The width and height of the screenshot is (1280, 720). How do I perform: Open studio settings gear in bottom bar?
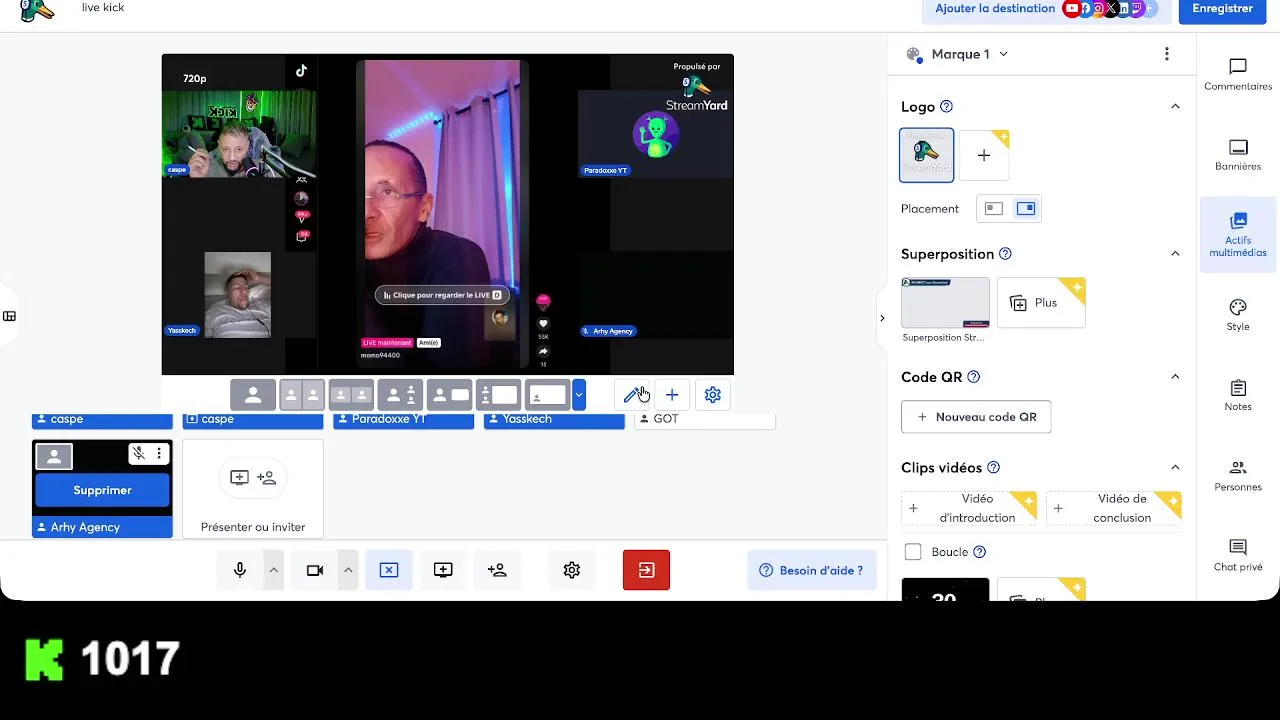coord(572,570)
